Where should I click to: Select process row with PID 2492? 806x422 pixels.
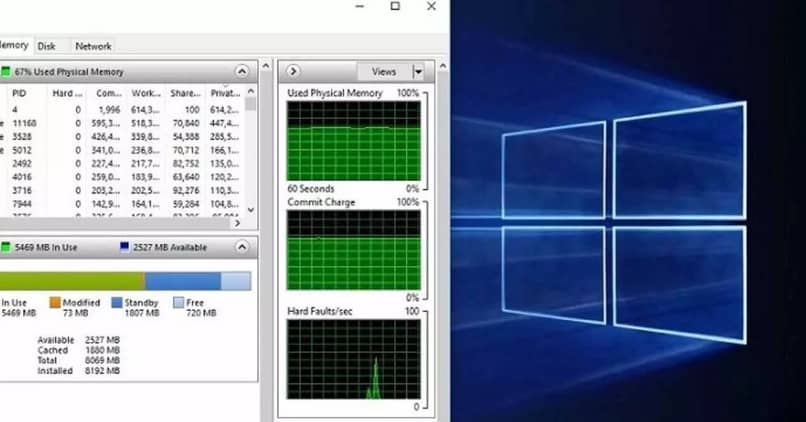tap(122, 164)
